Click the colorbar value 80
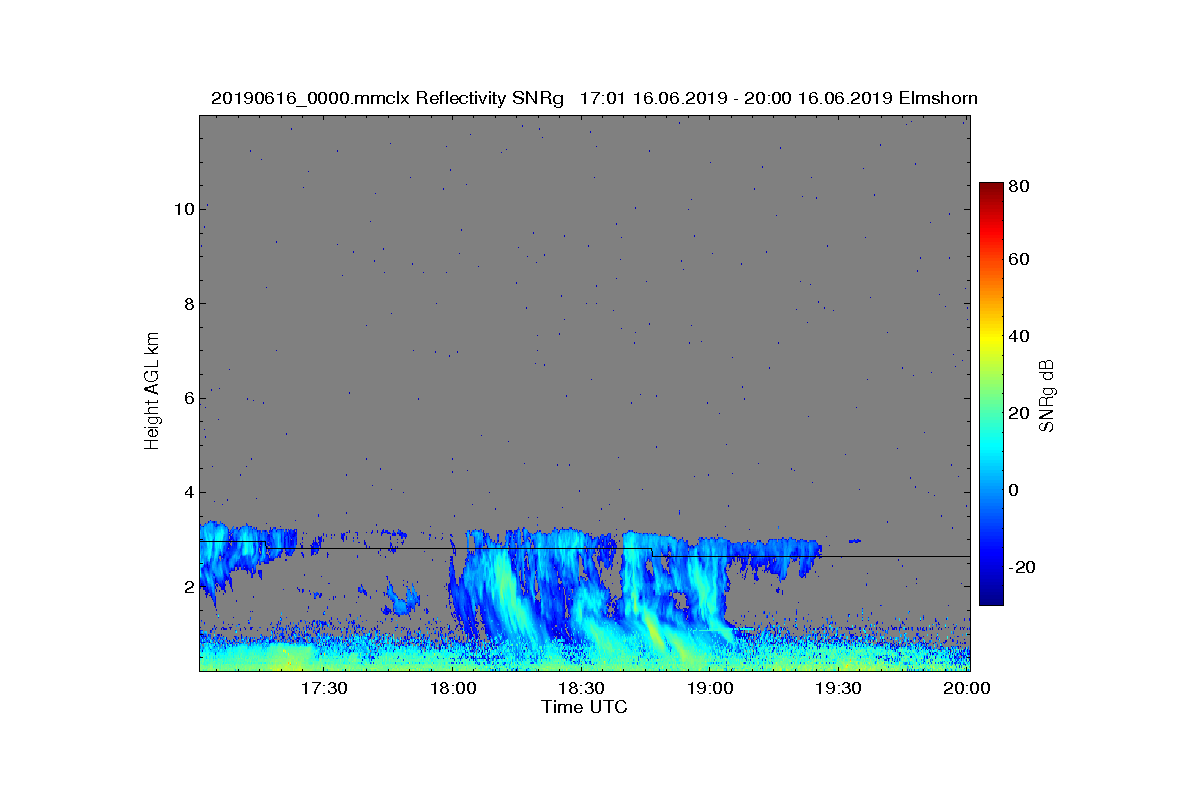1200x800 pixels. click(x=1020, y=186)
